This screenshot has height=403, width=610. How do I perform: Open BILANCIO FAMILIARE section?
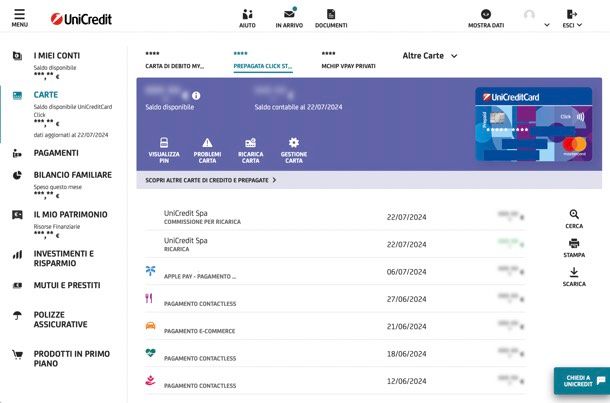pos(73,175)
